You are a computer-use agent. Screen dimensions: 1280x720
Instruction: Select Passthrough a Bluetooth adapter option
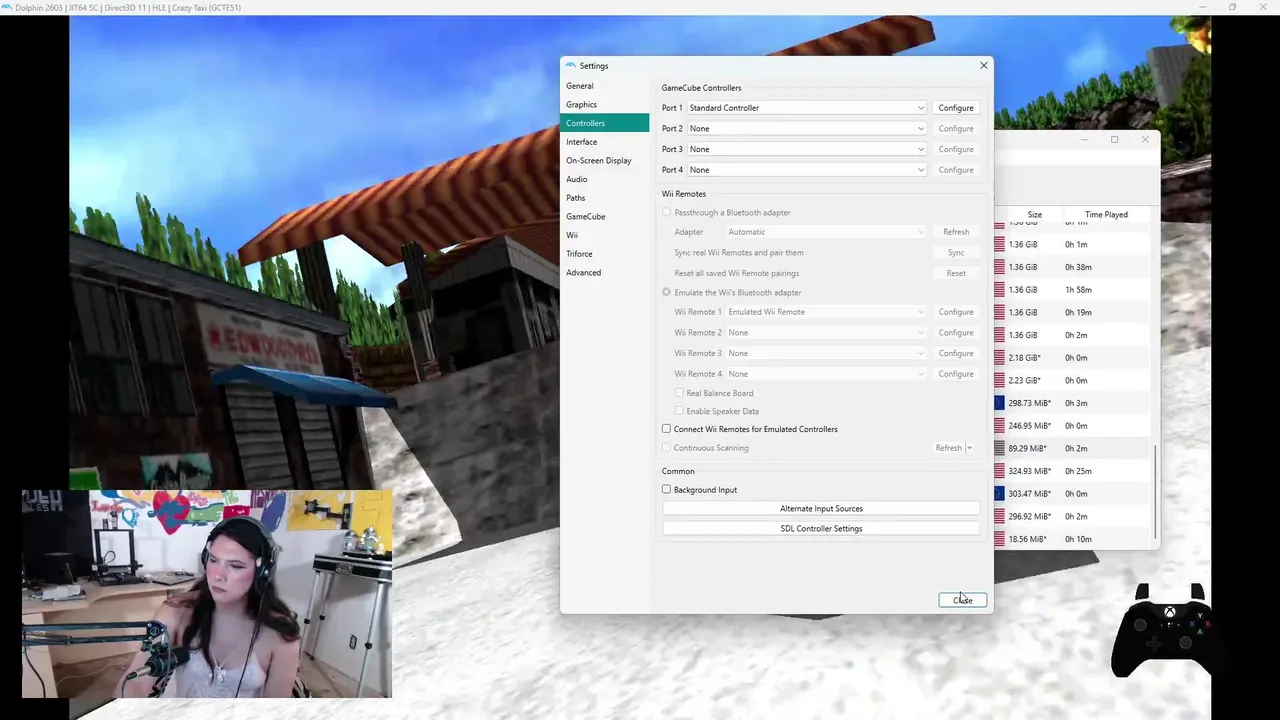(x=727, y=213)
